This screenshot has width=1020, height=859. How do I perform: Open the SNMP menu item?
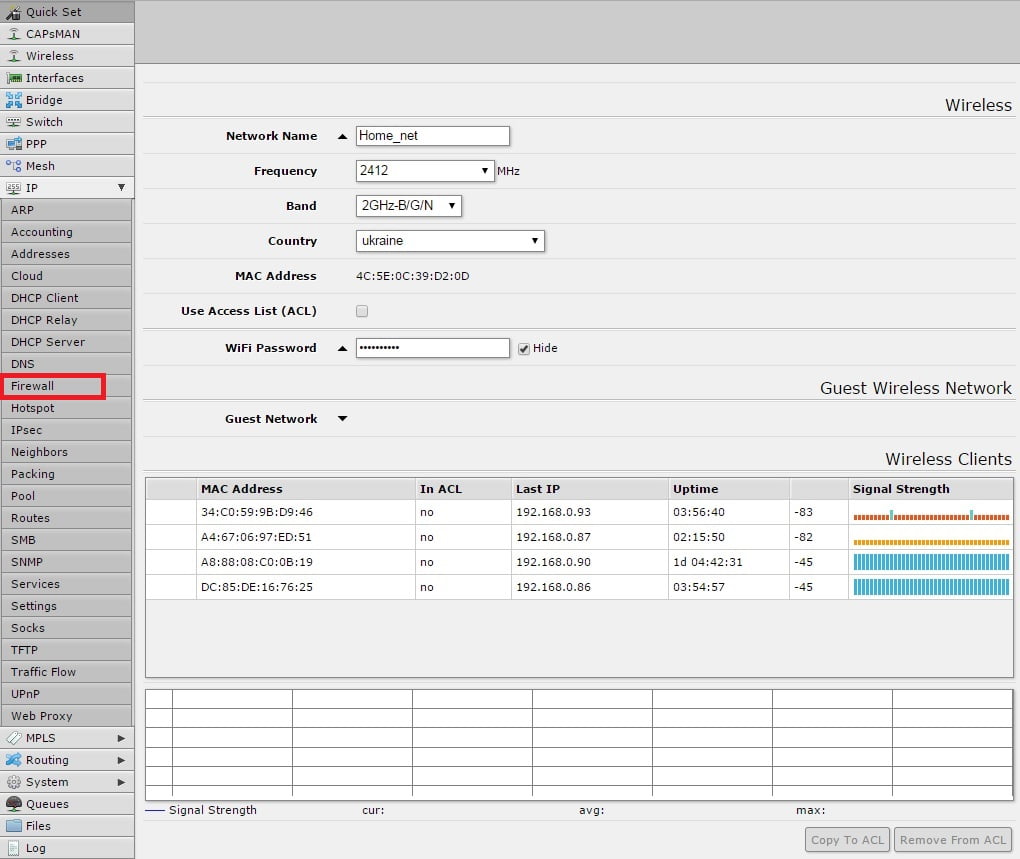(66, 562)
